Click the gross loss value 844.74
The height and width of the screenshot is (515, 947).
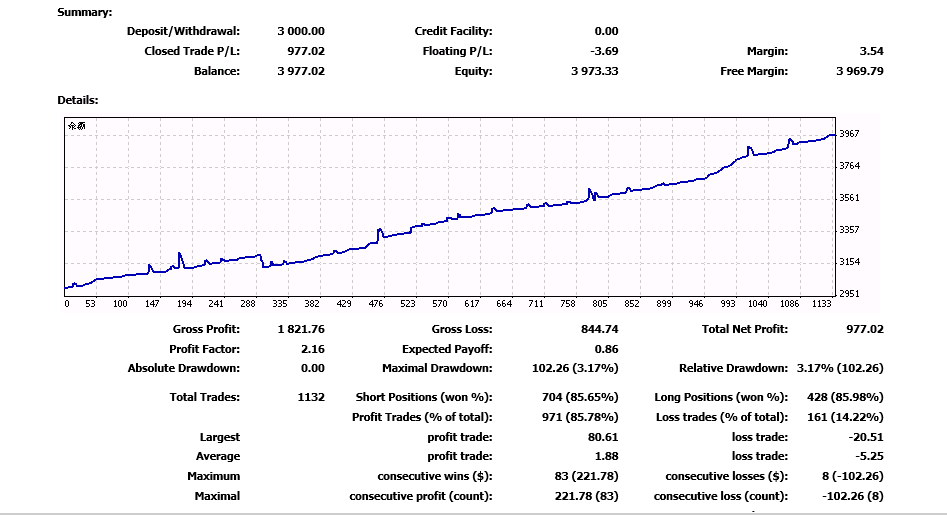pos(599,330)
